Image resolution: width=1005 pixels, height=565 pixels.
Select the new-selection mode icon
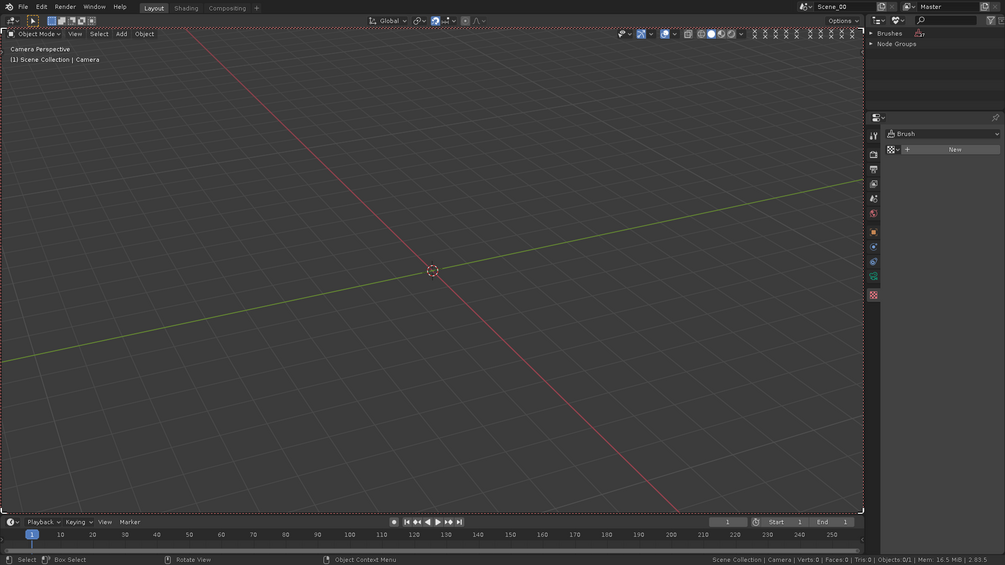[51, 20]
